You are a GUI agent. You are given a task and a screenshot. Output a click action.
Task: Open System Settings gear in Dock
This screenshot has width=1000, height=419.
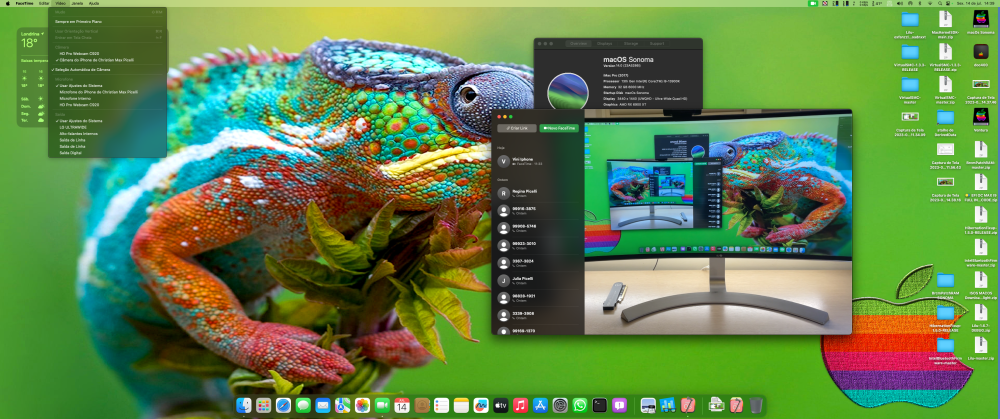click(x=560, y=405)
